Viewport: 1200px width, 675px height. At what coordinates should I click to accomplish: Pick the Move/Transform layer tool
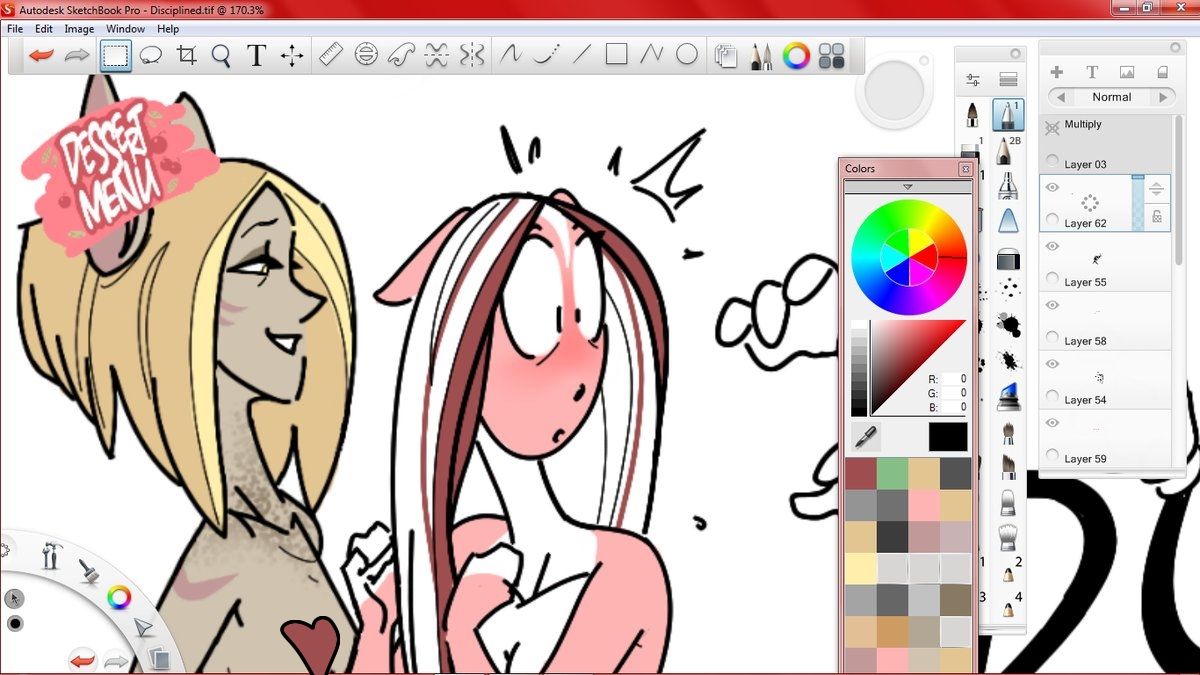click(291, 55)
